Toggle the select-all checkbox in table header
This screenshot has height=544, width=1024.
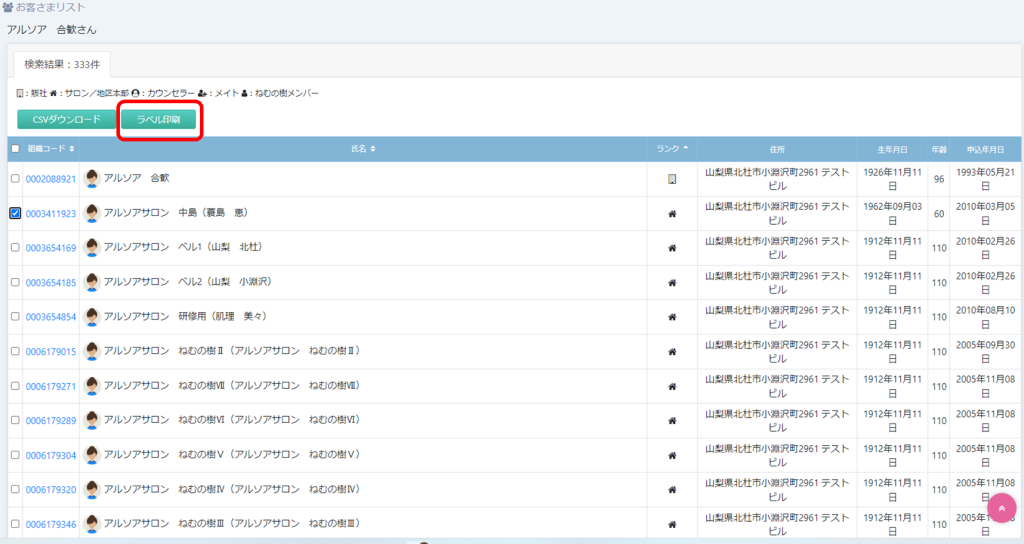pyautogui.click(x=14, y=149)
